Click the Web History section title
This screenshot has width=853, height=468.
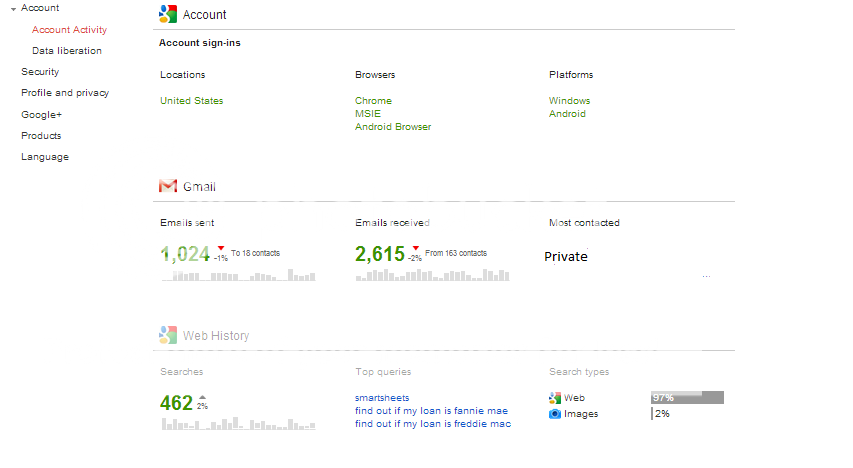click(216, 336)
